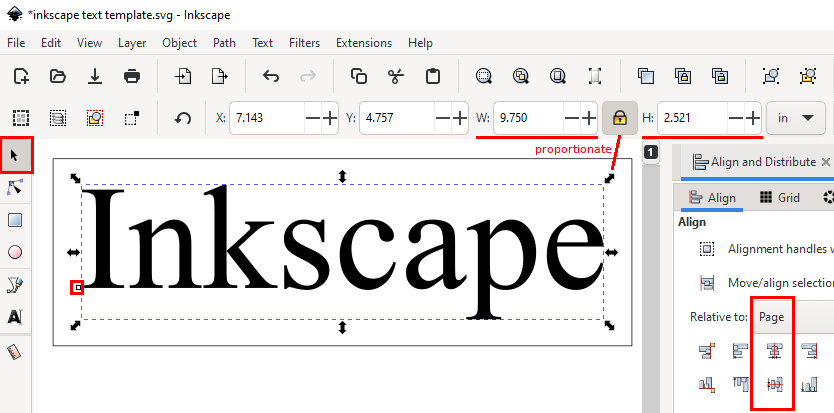Select the Text tool
This screenshot has height=413, width=834.
pyautogui.click(x=15, y=318)
